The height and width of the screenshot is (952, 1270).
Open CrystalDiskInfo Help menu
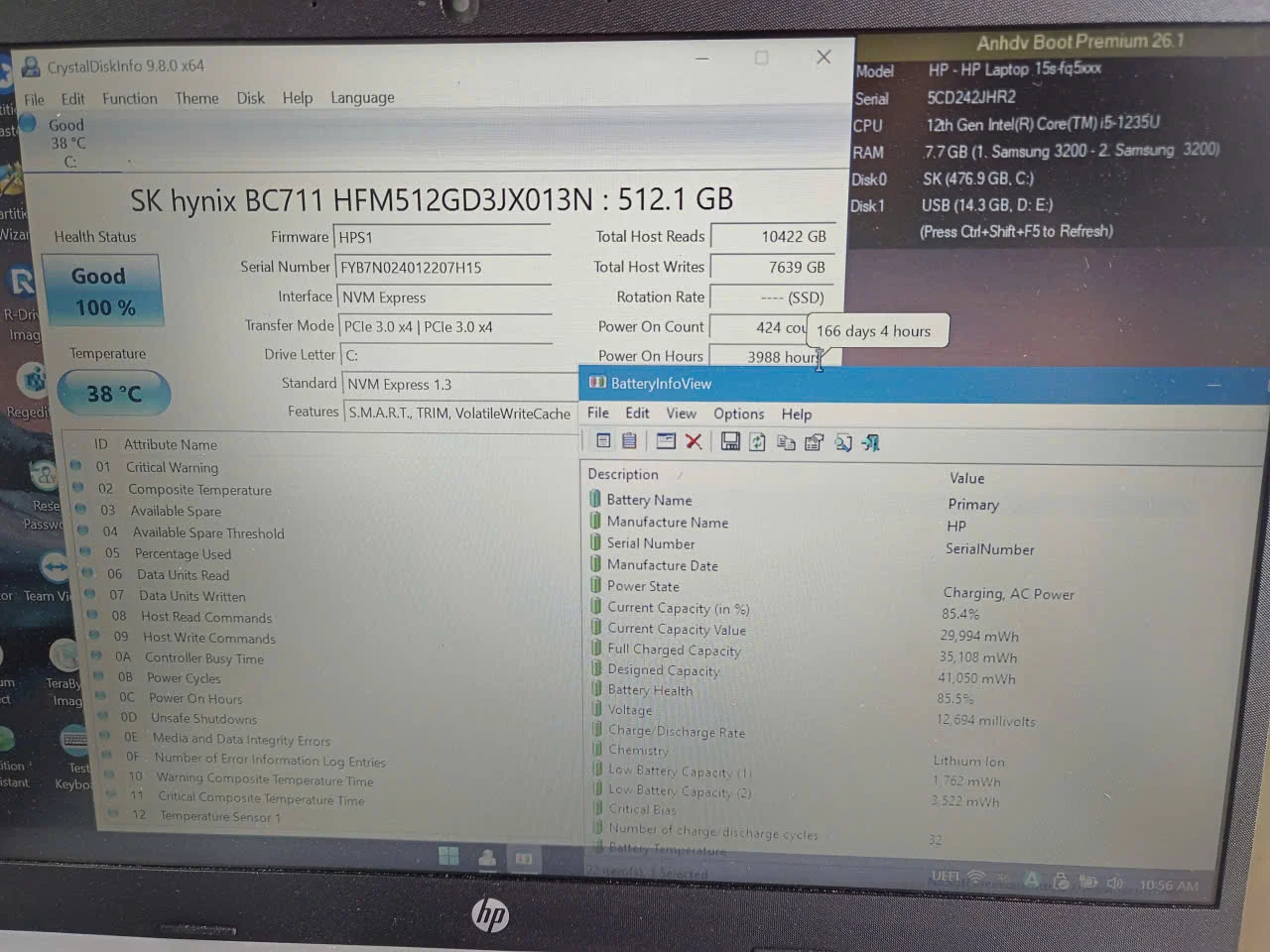coord(298,97)
